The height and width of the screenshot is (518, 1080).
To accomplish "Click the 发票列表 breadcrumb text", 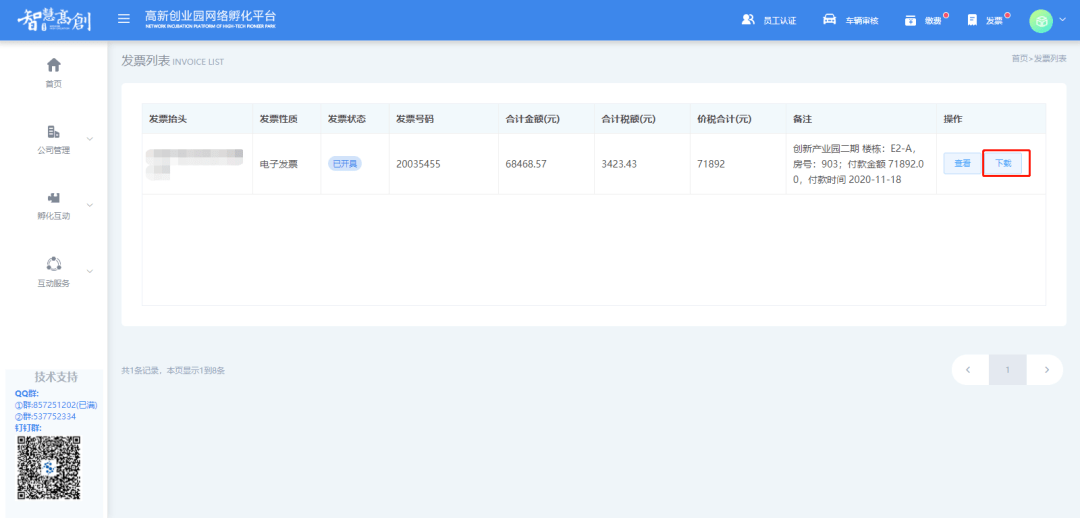I will coord(1050,59).
